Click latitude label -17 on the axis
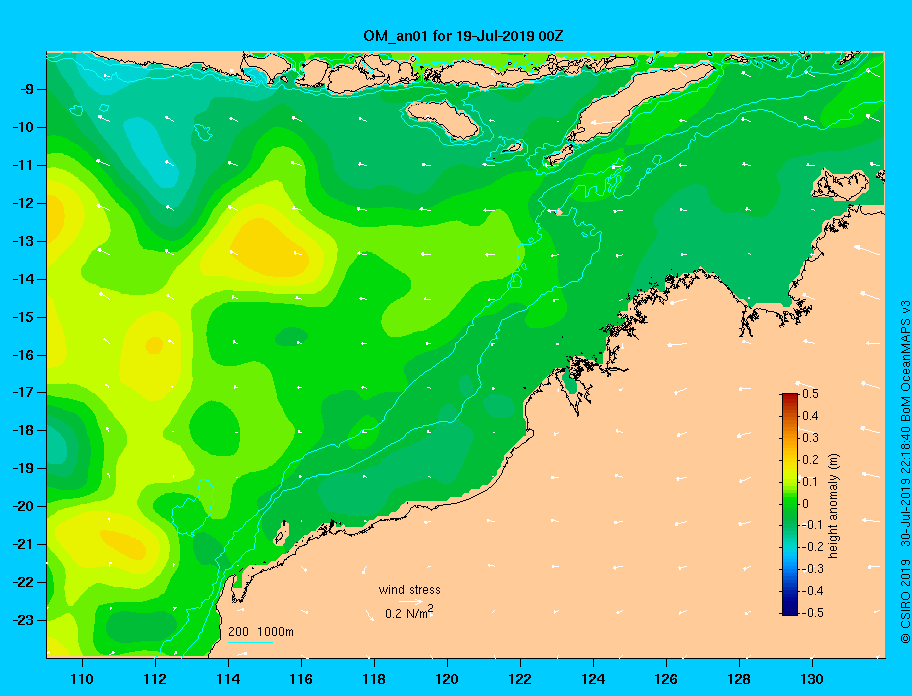The image size is (912, 696). coord(23,392)
